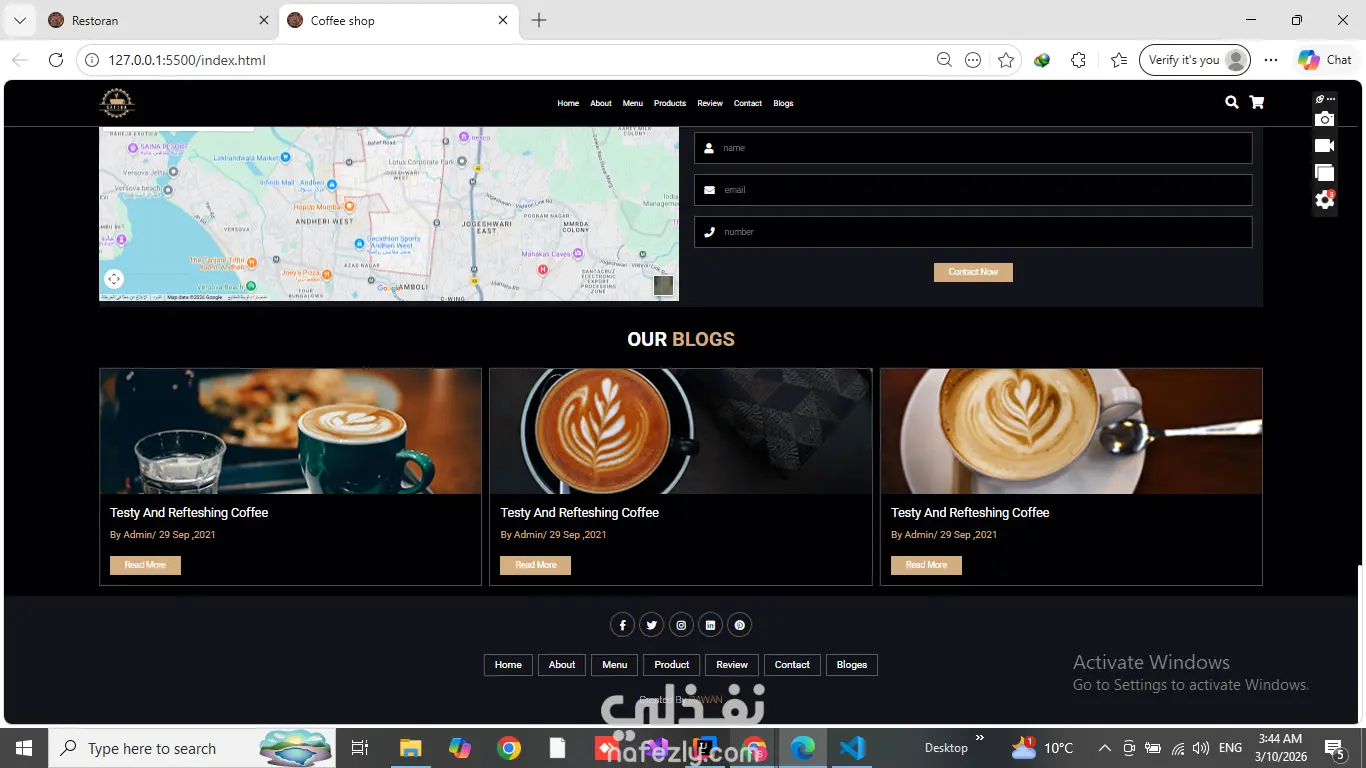Open File Explorer from the taskbar
Image resolution: width=1366 pixels, height=768 pixels.
point(411,748)
